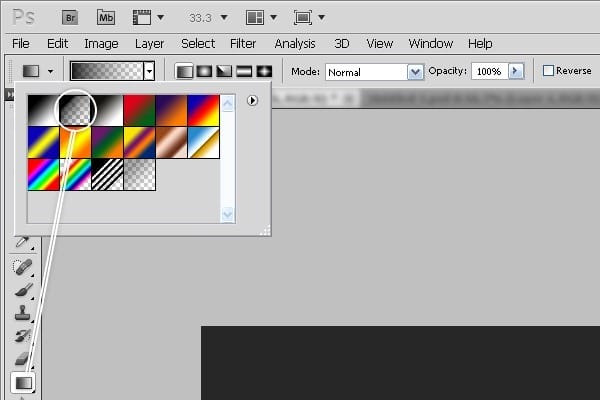Choose the Yellow, Violet, Orange, Blue swatch

[x=139, y=142]
